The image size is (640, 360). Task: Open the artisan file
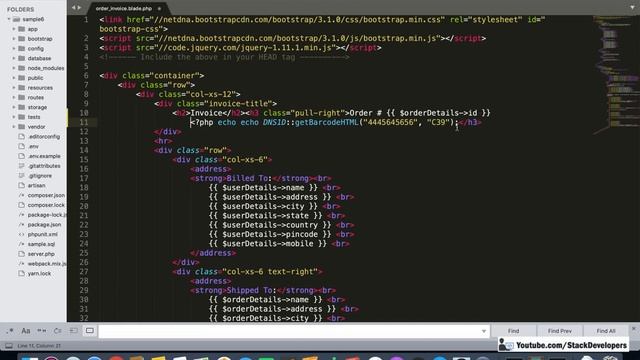click(36, 186)
